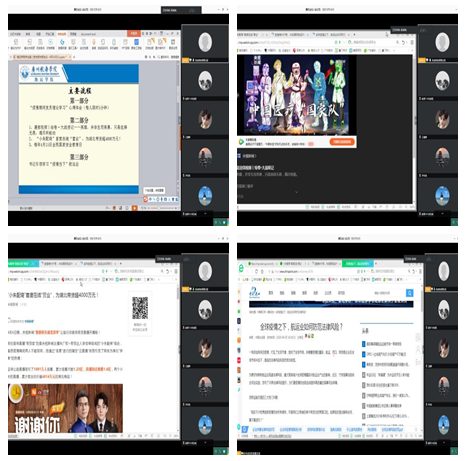Screen dimensions: 466x461
Task: Expand the chevron under the participant strip beside the slide
Action: pos(205,213)
